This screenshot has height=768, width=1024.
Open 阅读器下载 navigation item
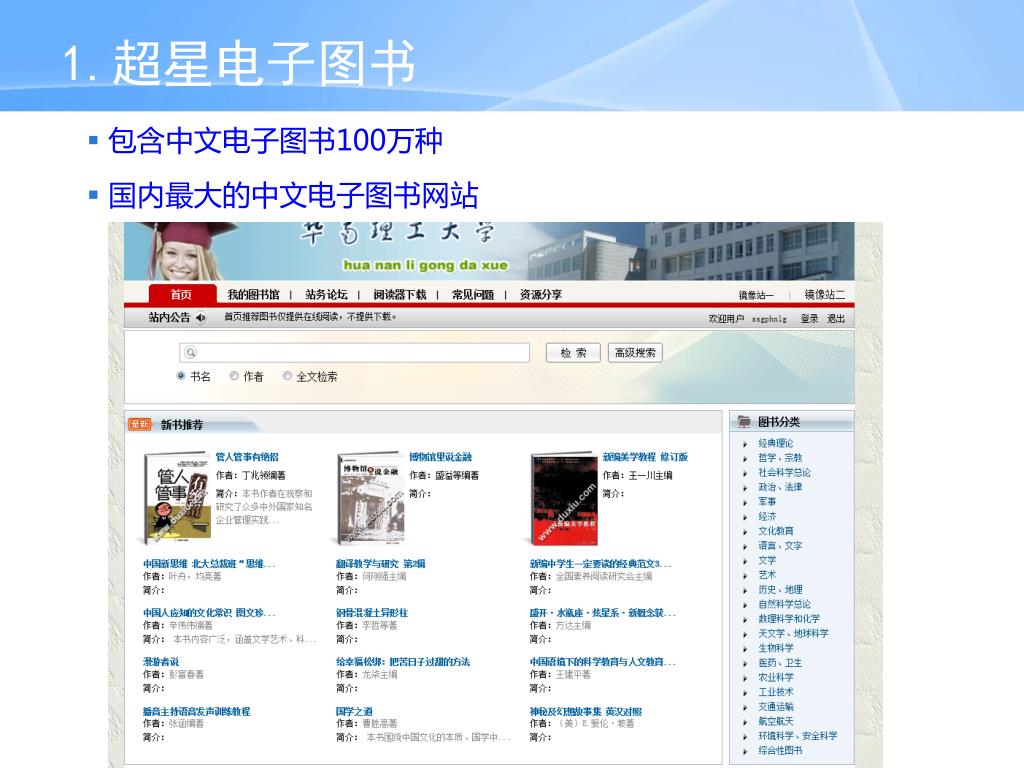pos(400,295)
